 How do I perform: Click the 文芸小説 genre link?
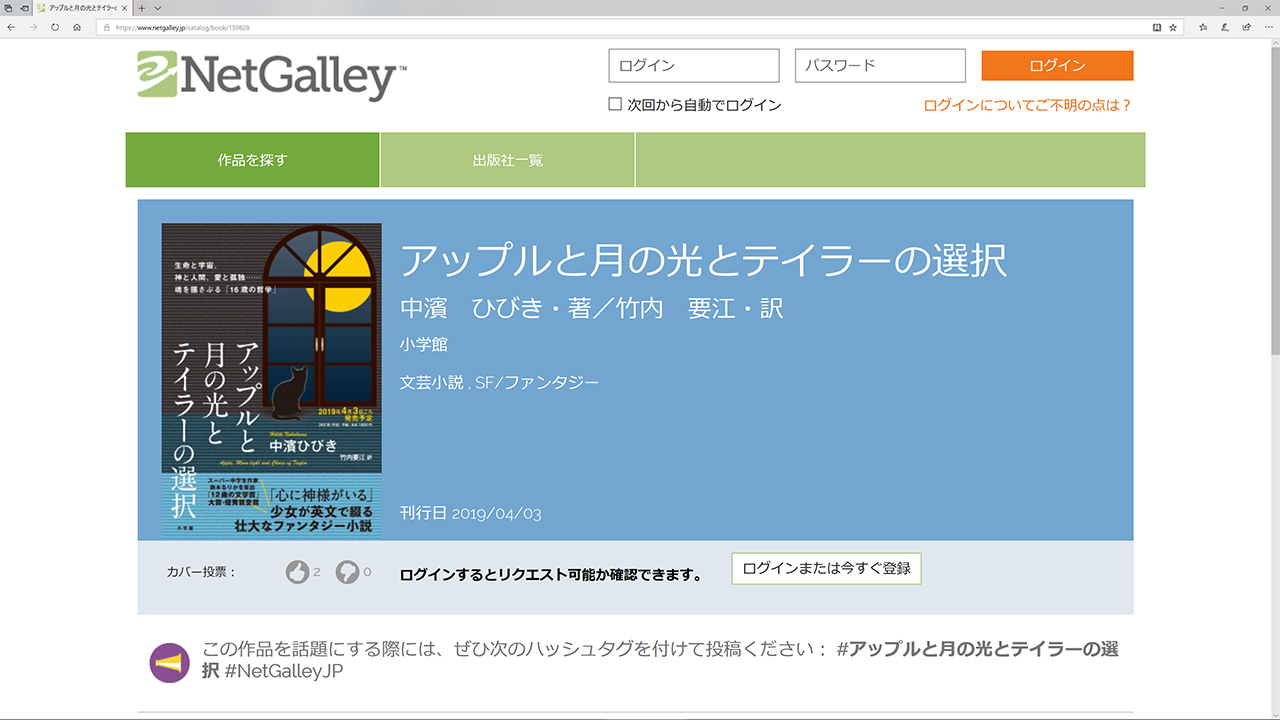click(432, 382)
